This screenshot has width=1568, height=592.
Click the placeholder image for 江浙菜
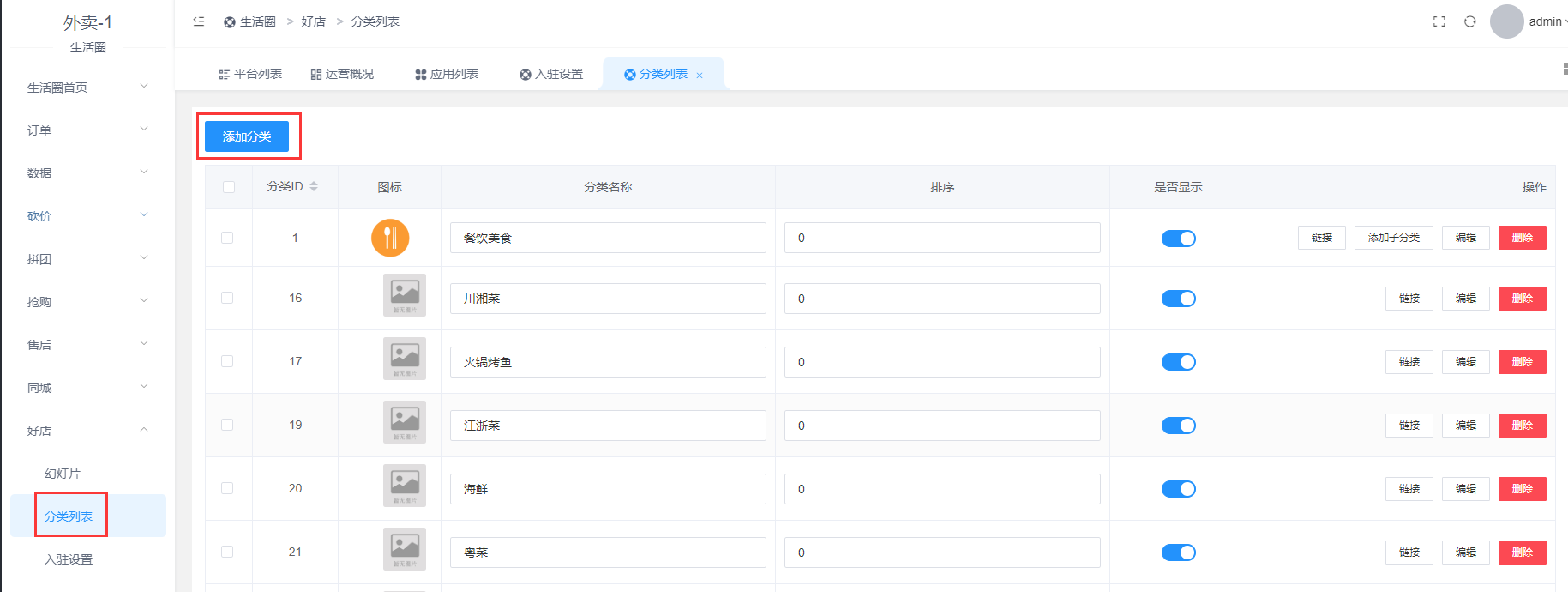(x=405, y=422)
